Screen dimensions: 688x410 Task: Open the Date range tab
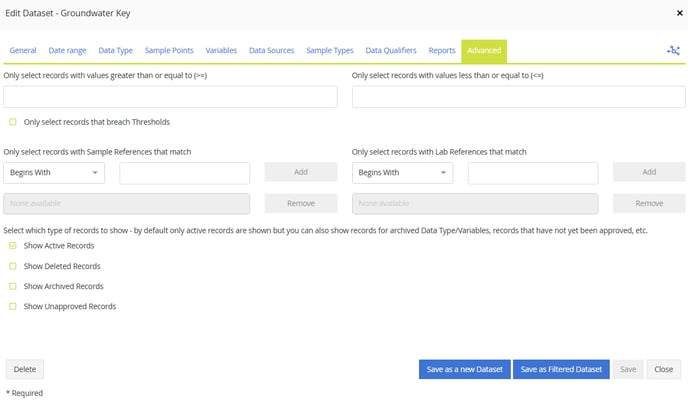click(x=67, y=50)
